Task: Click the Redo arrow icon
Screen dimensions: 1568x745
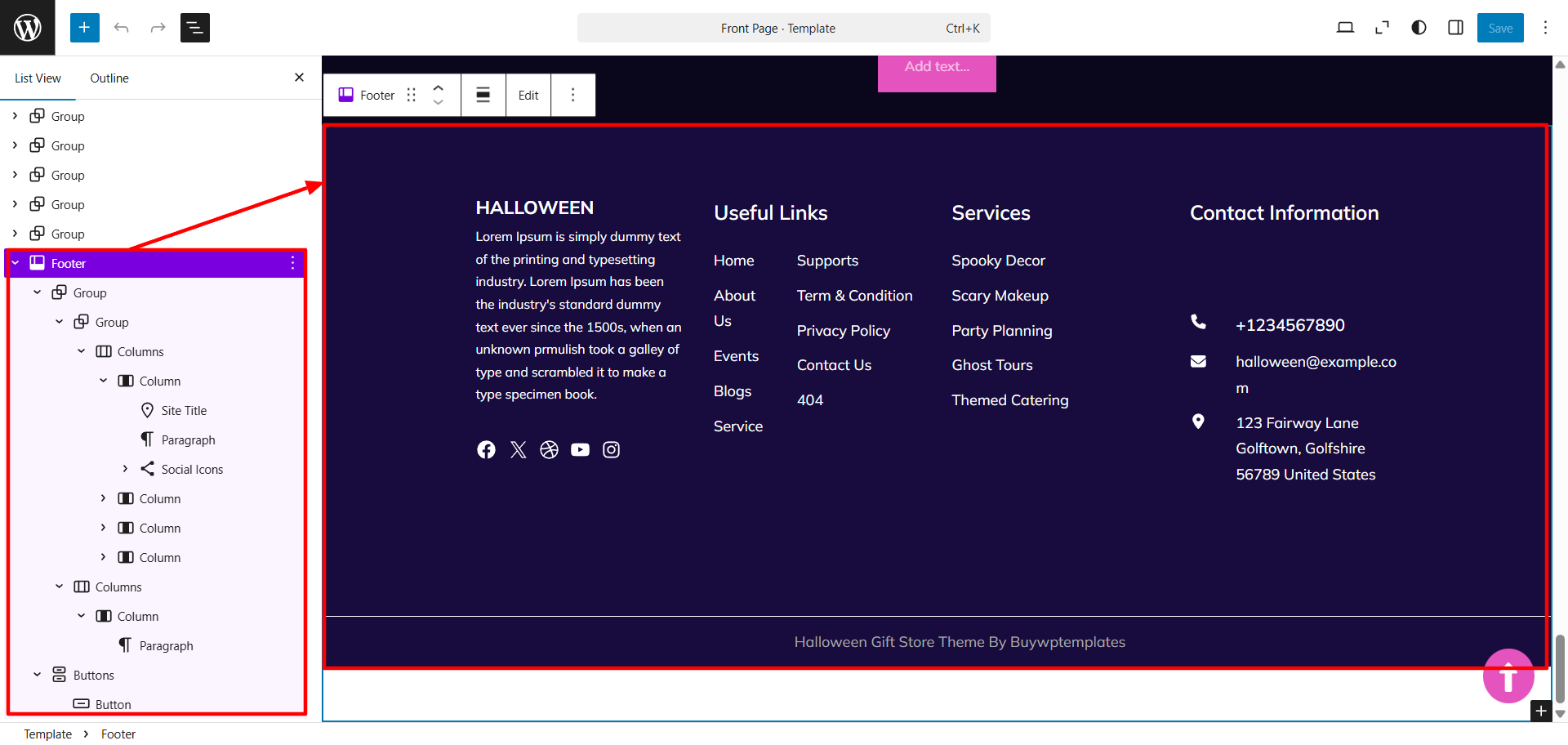Action: [x=158, y=28]
